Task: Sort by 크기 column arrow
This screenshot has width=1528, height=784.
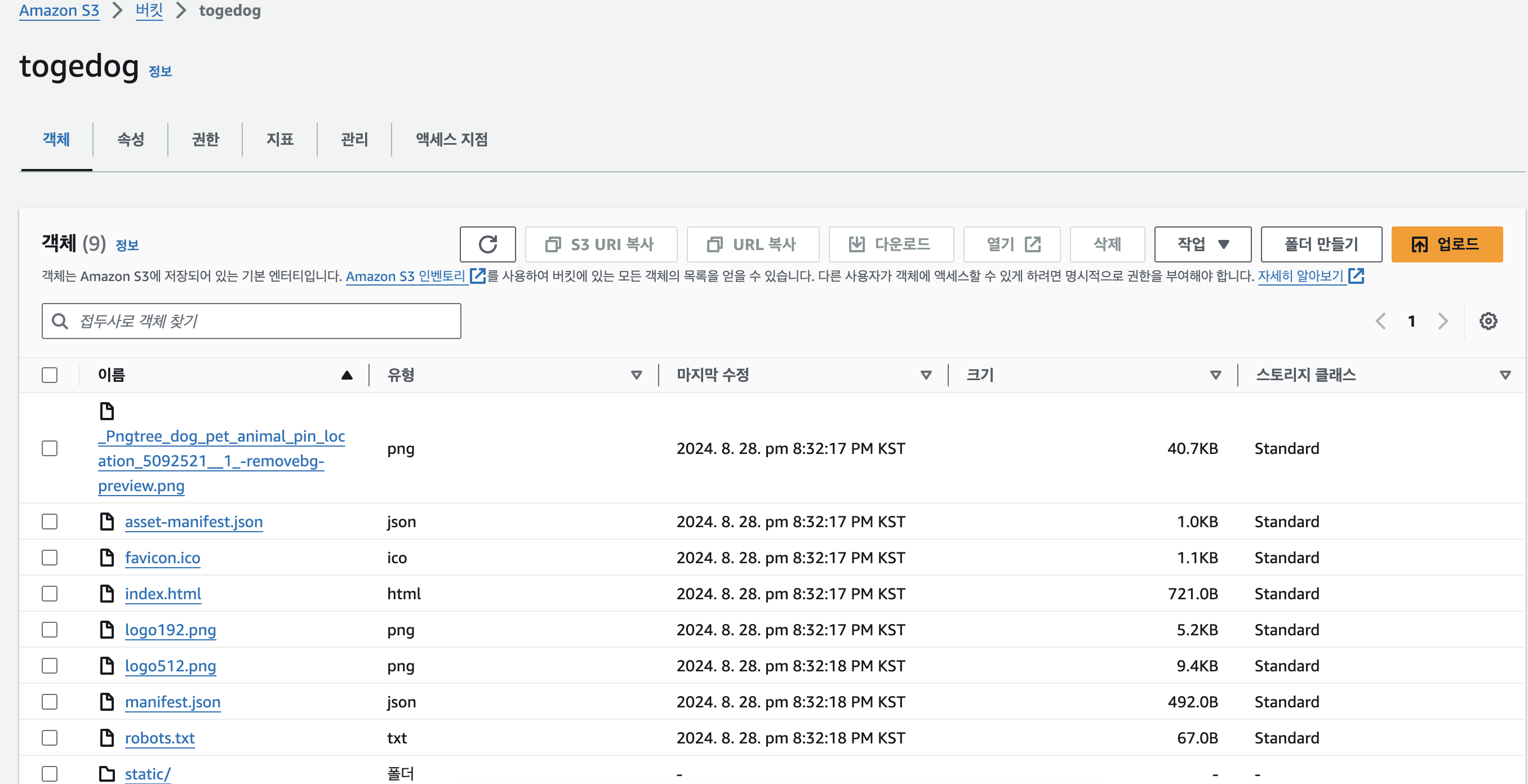Action: point(1215,375)
